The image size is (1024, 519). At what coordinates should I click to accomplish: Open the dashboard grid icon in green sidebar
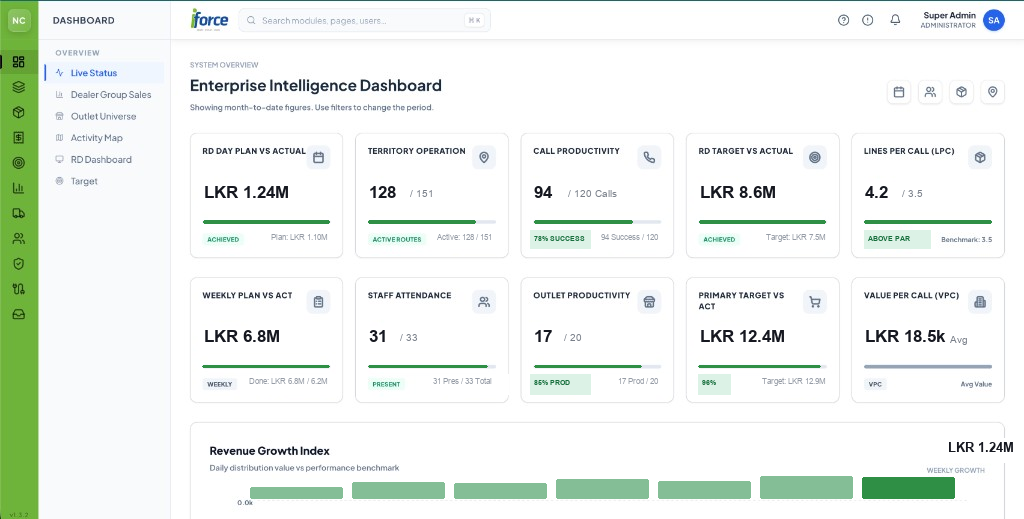point(18,62)
